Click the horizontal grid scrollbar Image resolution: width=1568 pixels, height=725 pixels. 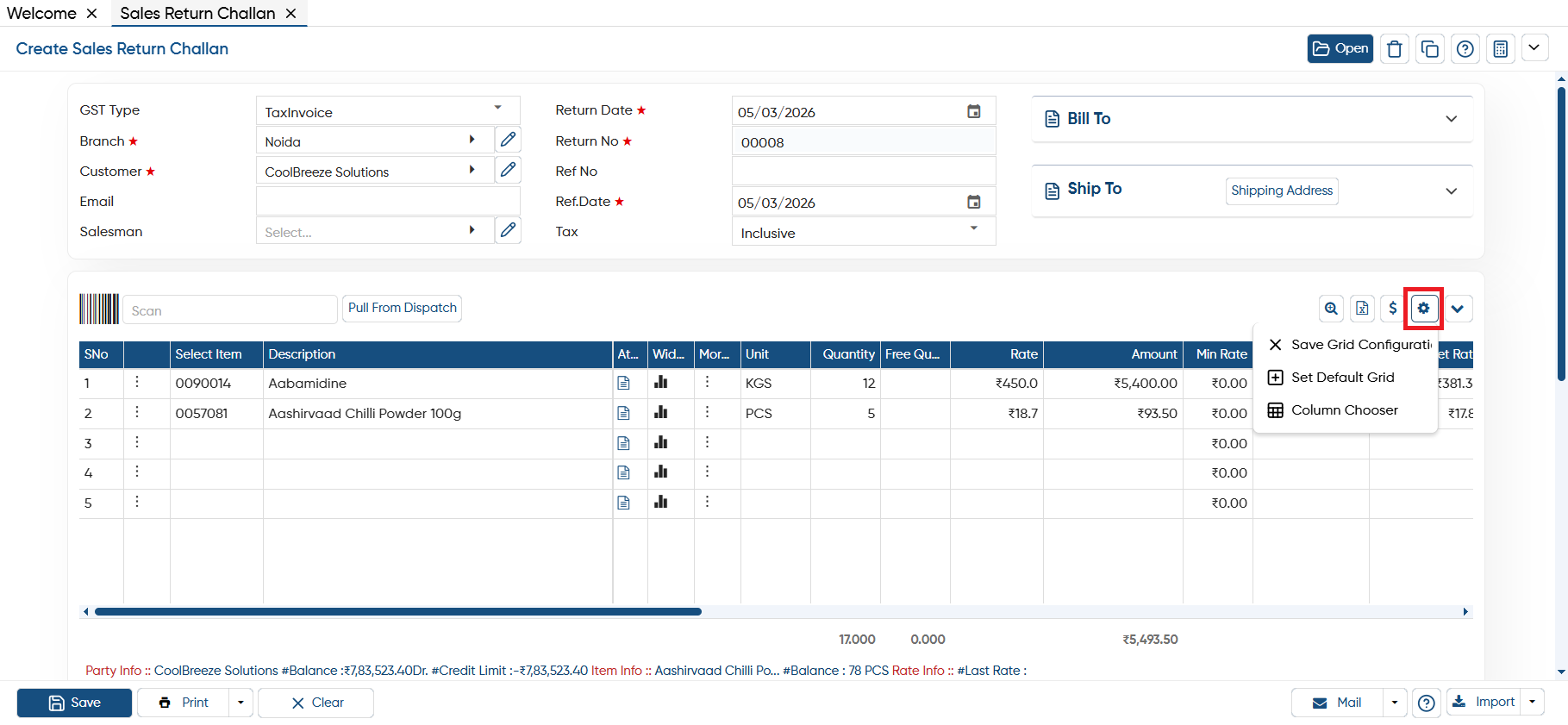click(x=397, y=612)
